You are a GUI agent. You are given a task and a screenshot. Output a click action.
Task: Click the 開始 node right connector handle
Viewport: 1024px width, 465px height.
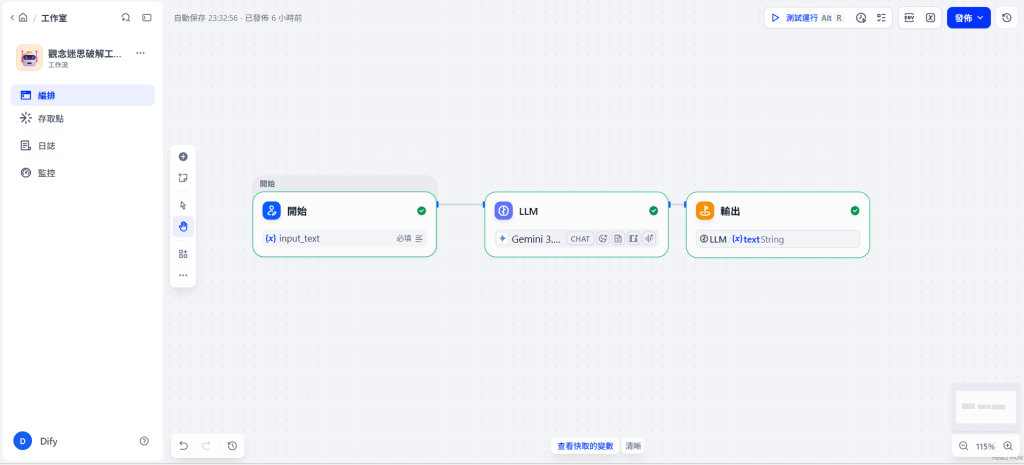coord(437,204)
